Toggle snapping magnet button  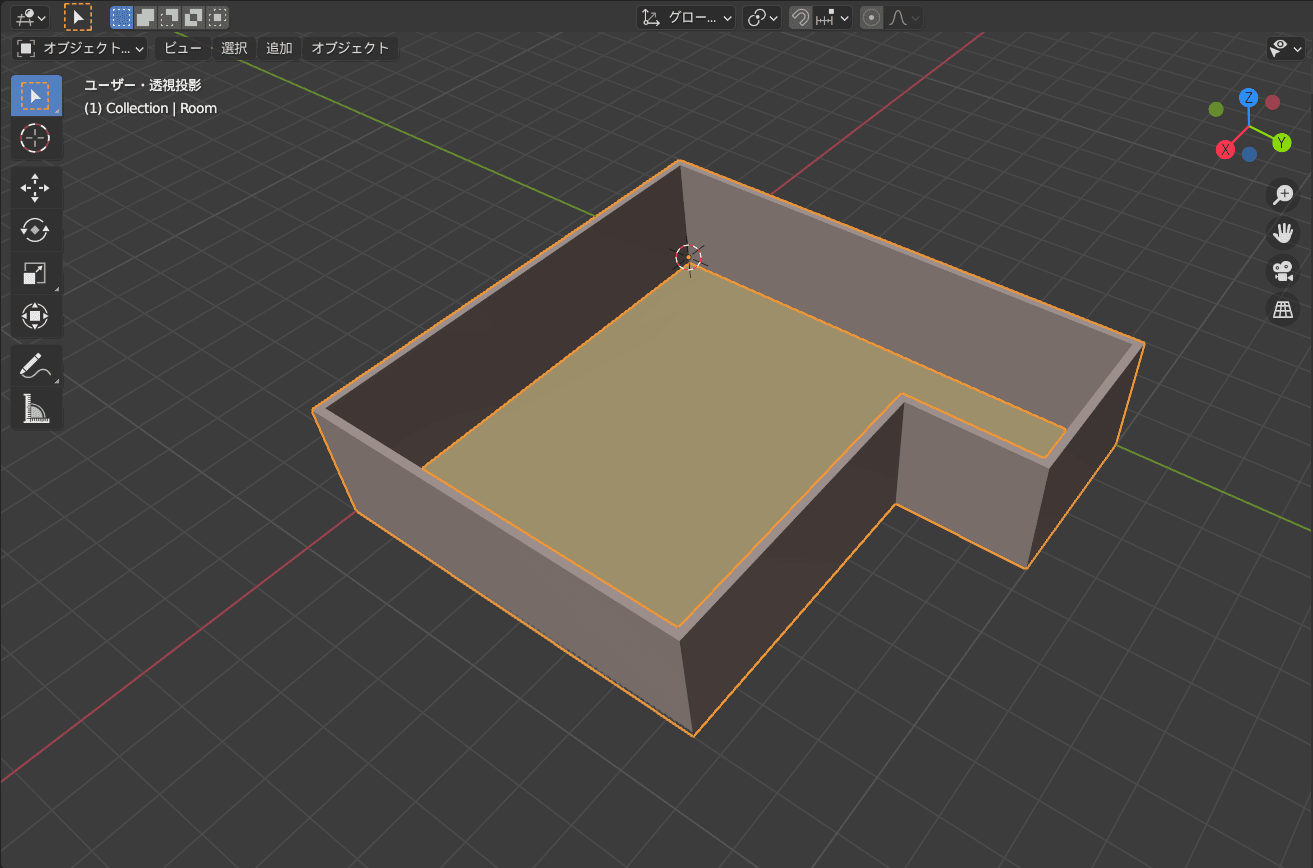tap(800, 17)
